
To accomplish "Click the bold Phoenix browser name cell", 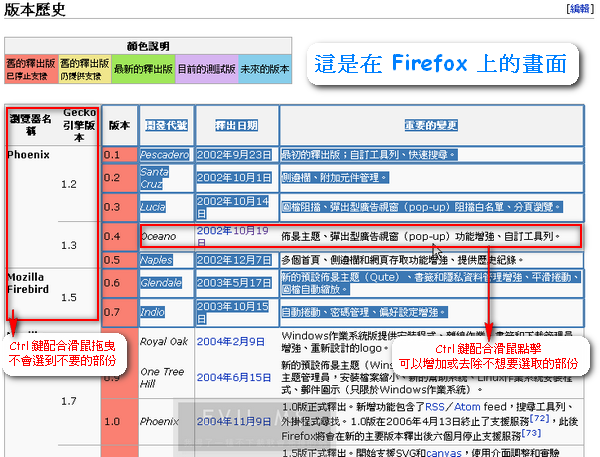I will 29,155.
